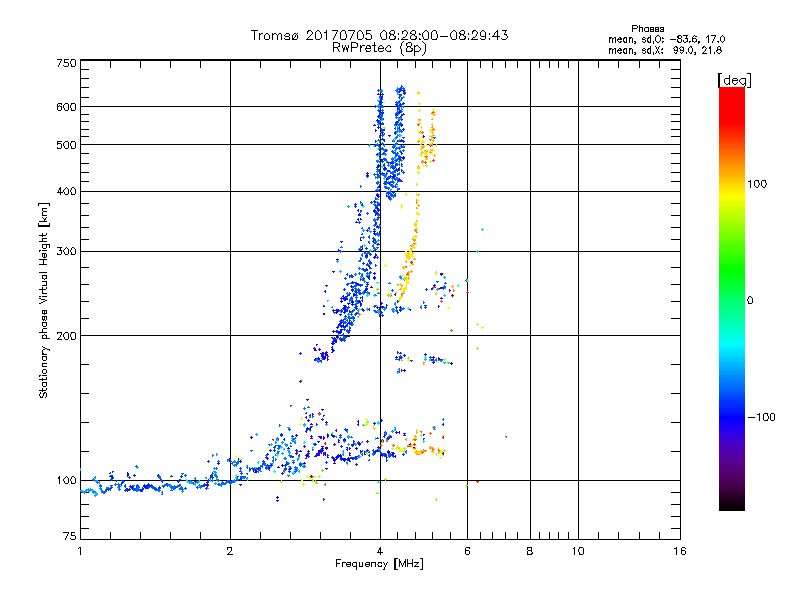This screenshot has width=800, height=600.
Task: Click the y-axis tick label '400'
Action: pos(66,191)
